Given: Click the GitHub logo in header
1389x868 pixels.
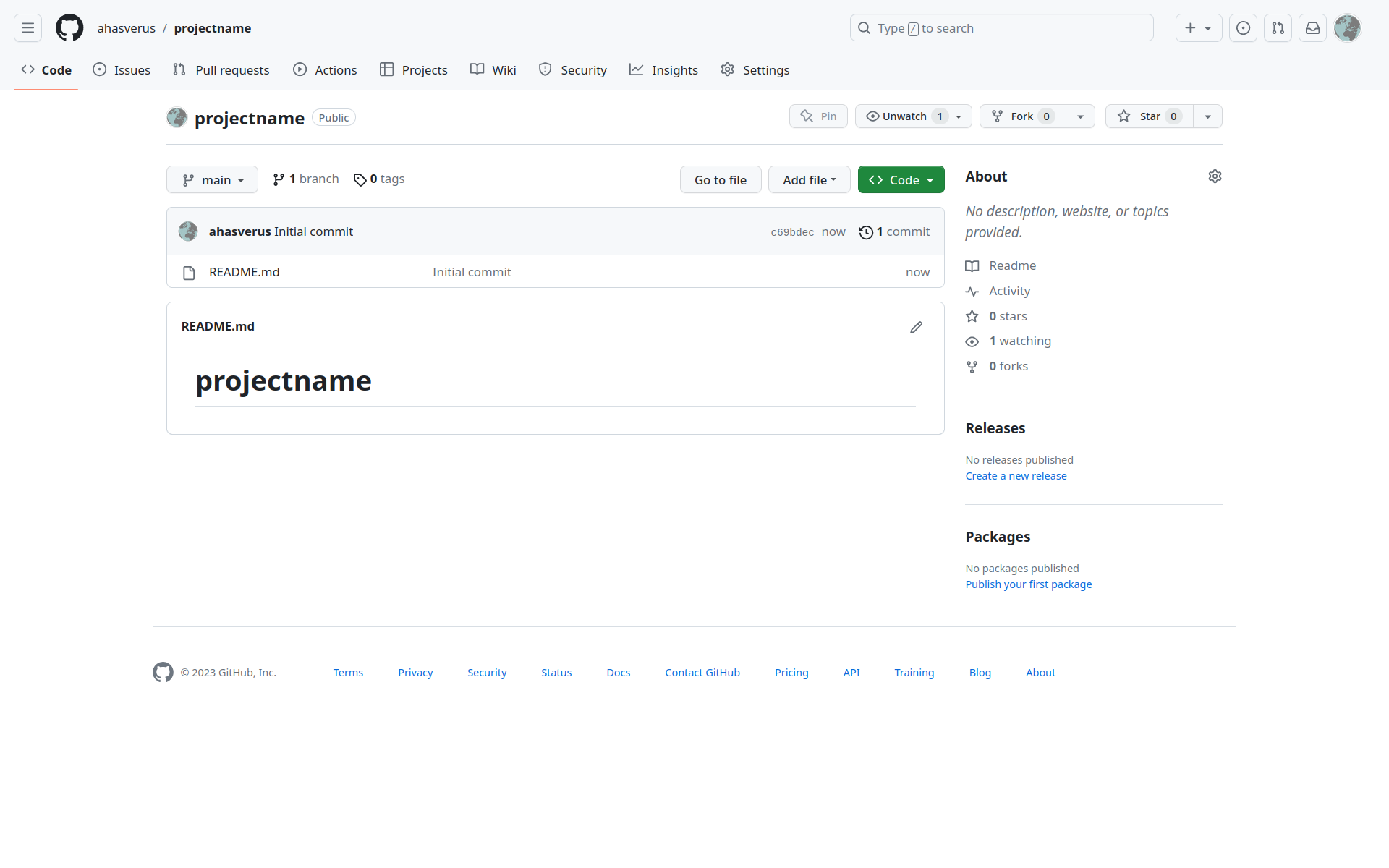Looking at the screenshot, I should [69, 28].
